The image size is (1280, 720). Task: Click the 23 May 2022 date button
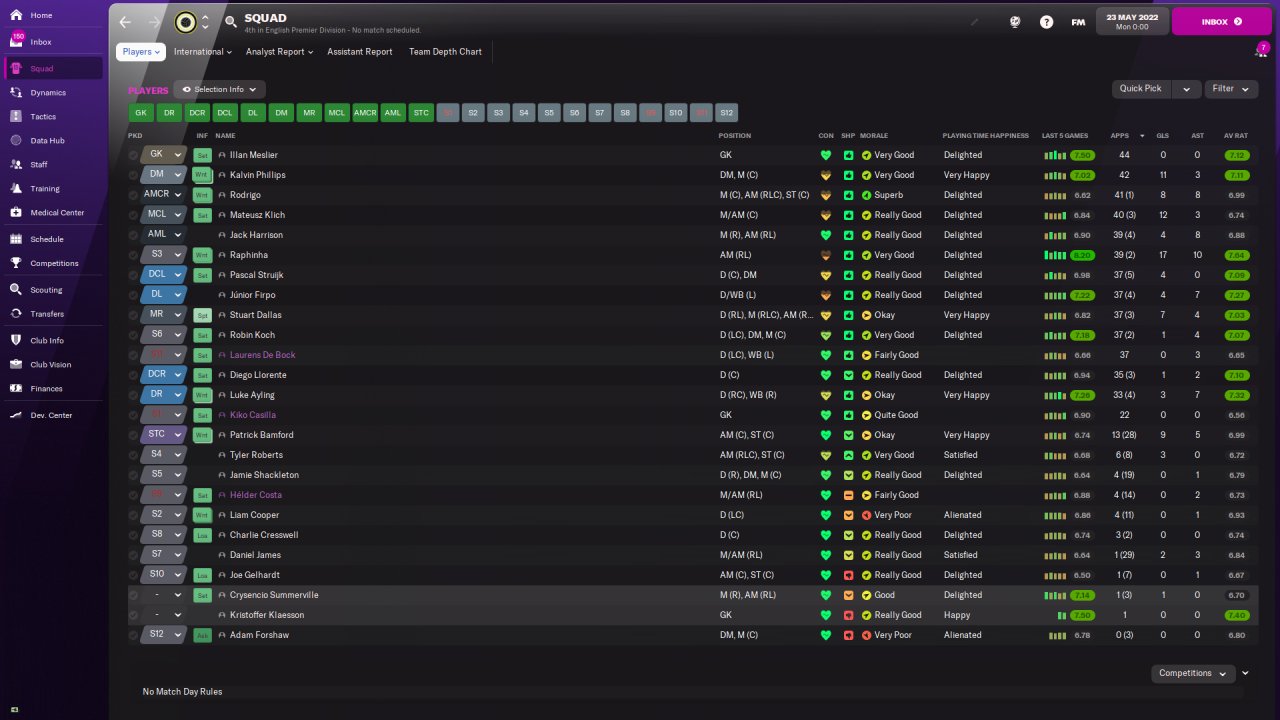pos(1132,21)
